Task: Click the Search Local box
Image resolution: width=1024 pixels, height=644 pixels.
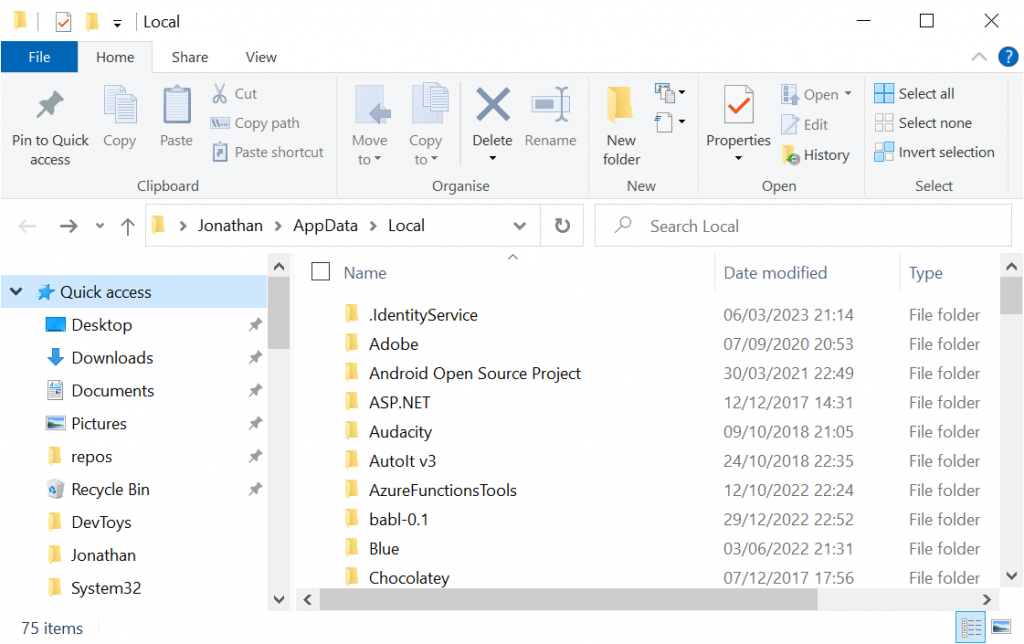Action: click(803, 226)
